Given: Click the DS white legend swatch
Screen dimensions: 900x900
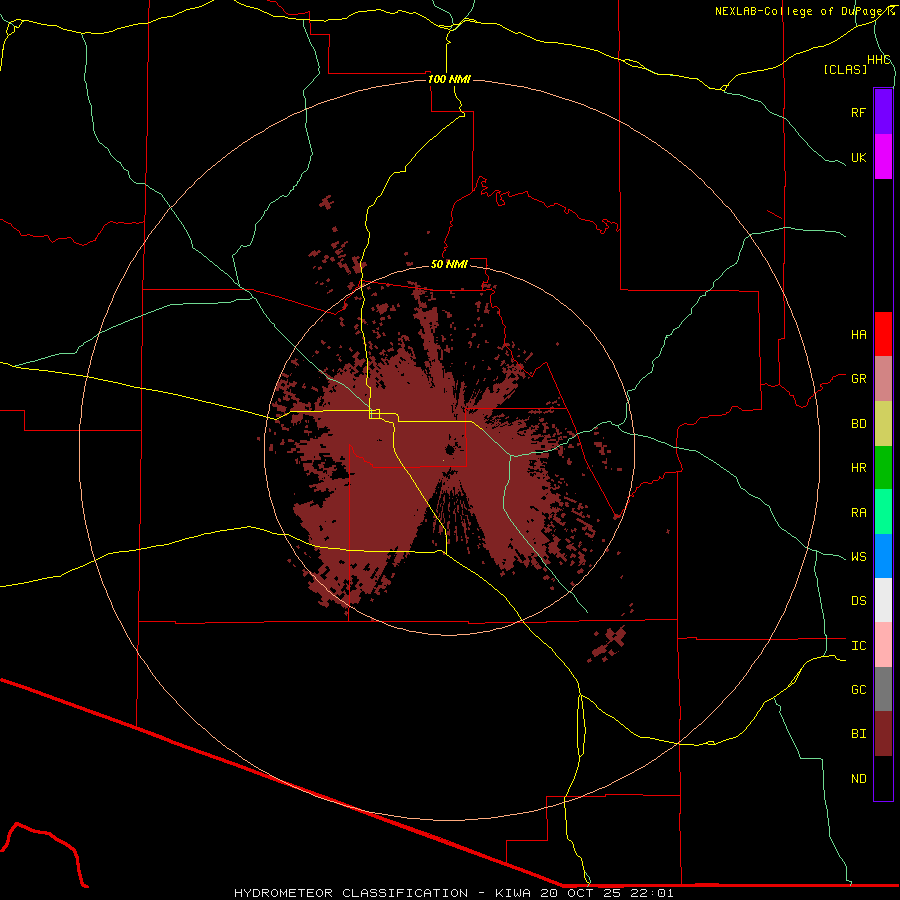Looking at the screenshot, I should point(883,600).
